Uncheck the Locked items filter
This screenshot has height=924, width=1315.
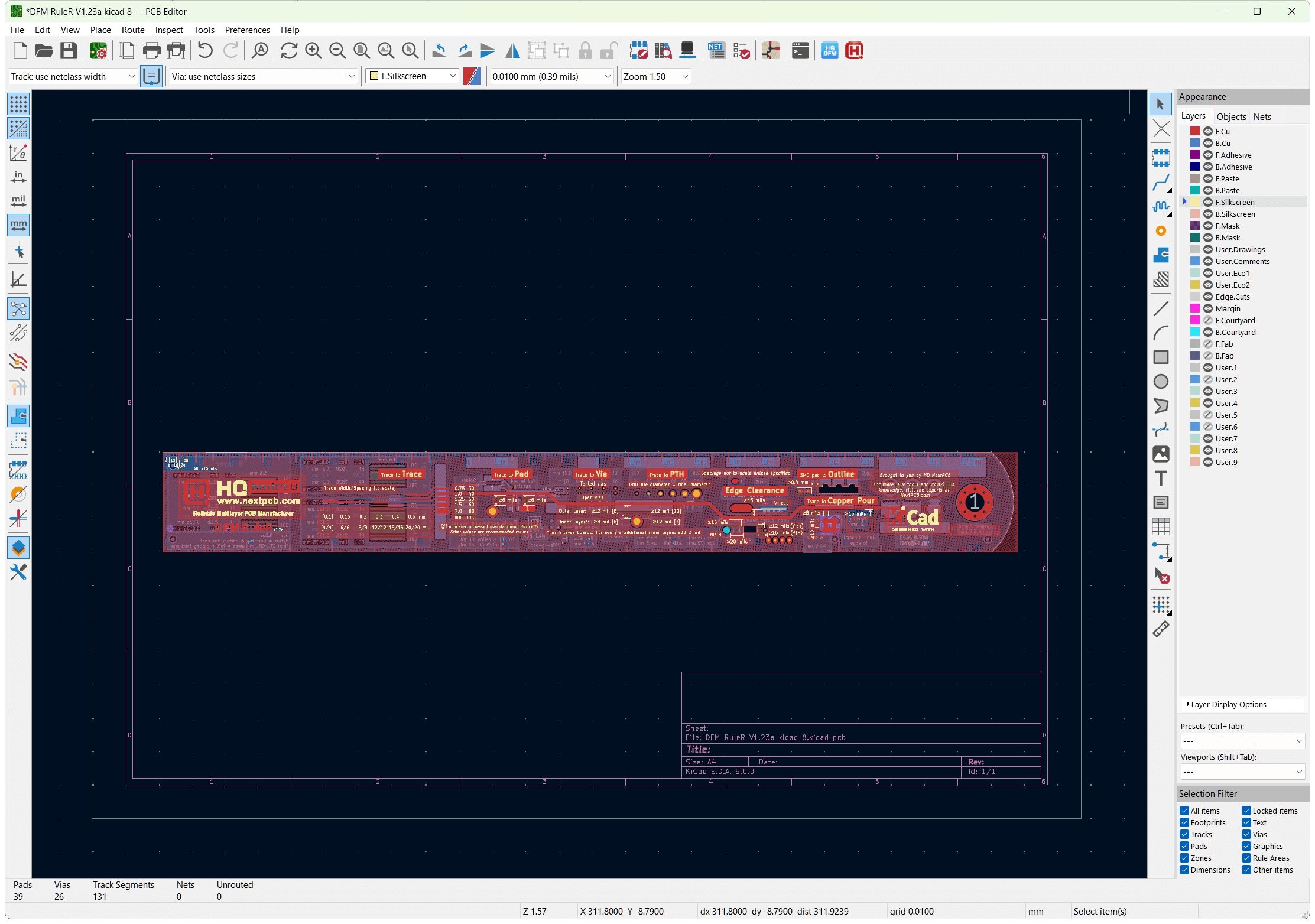(x=1246, y=811)
